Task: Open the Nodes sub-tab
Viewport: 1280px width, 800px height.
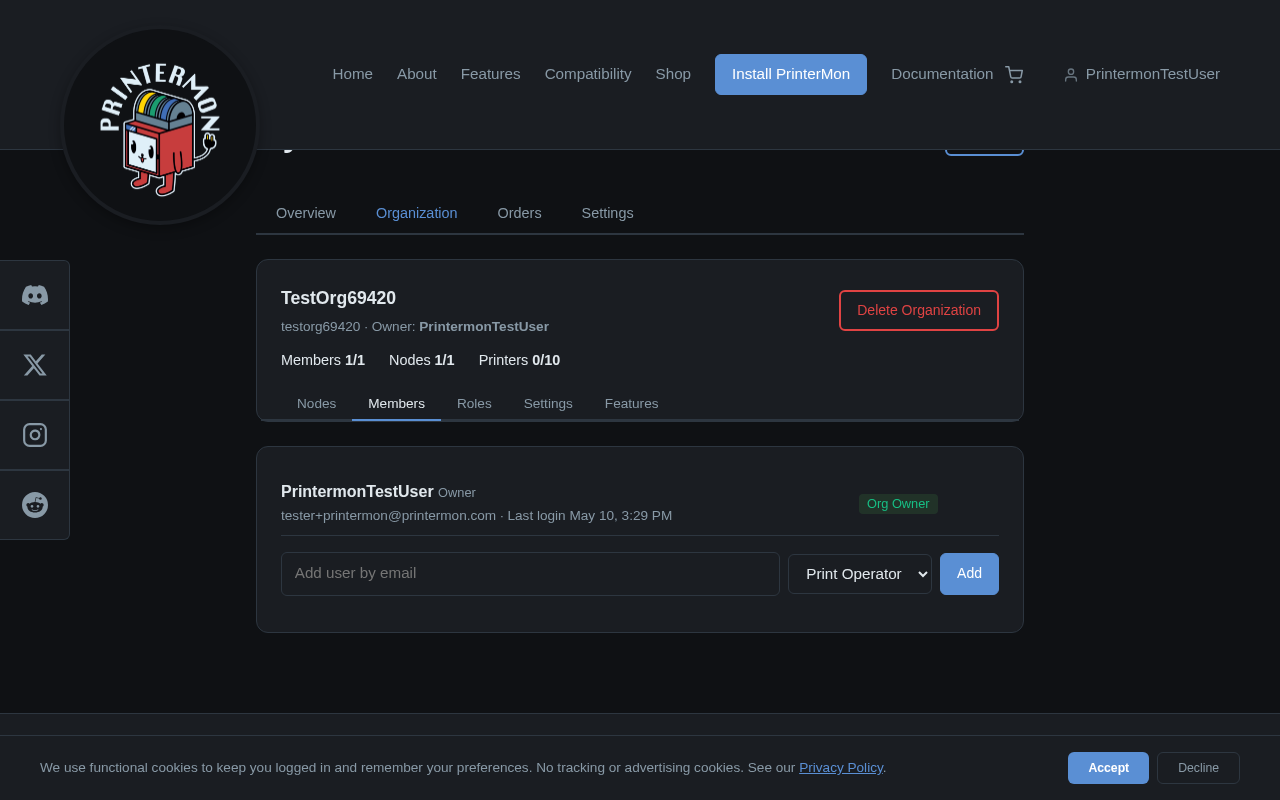Action: point(317,404)
